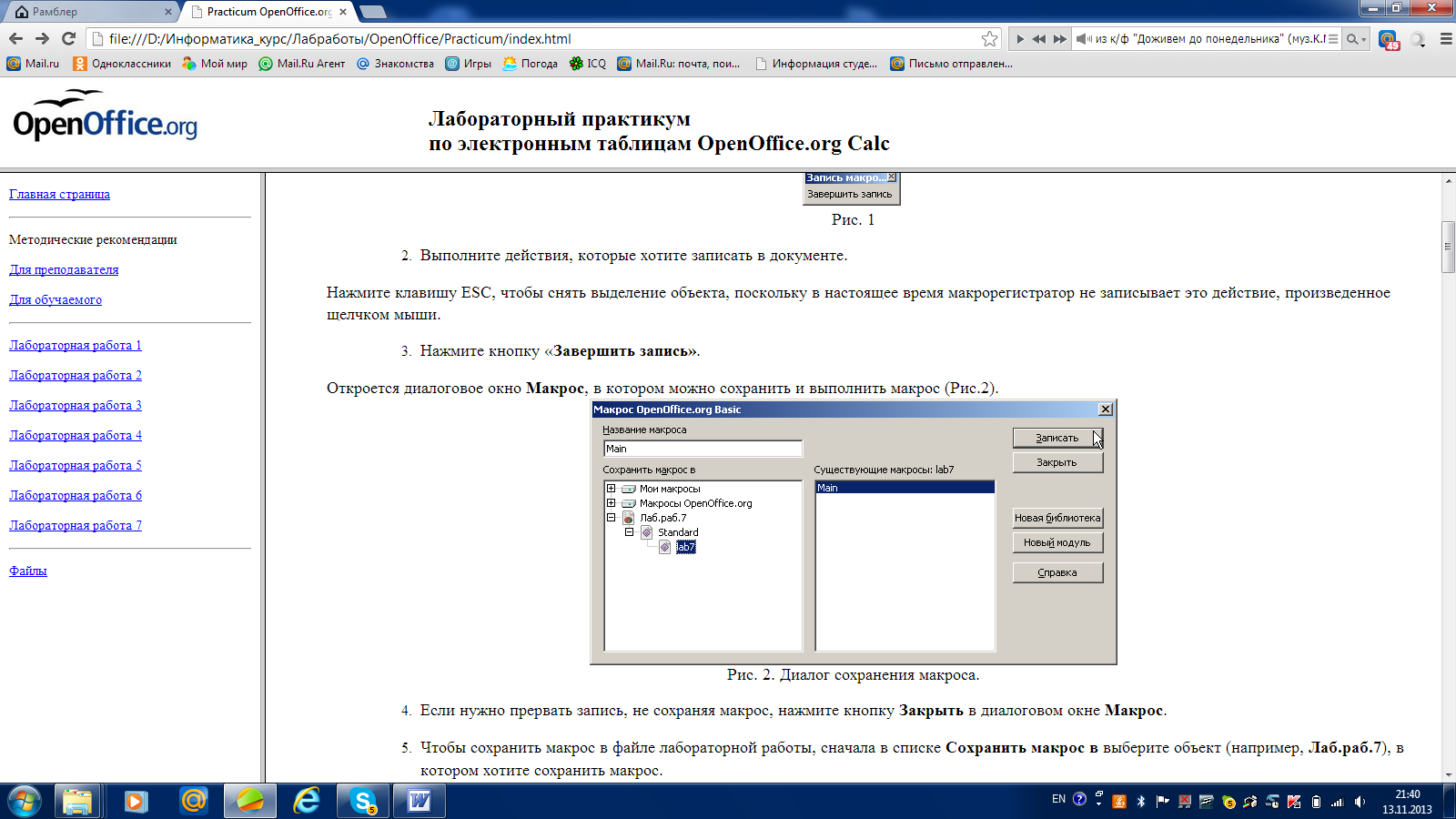The height and width of the screenshot is (819, 1456).
Task: Open Windows Explorer from the taskbar
Action: pos(77,802)
